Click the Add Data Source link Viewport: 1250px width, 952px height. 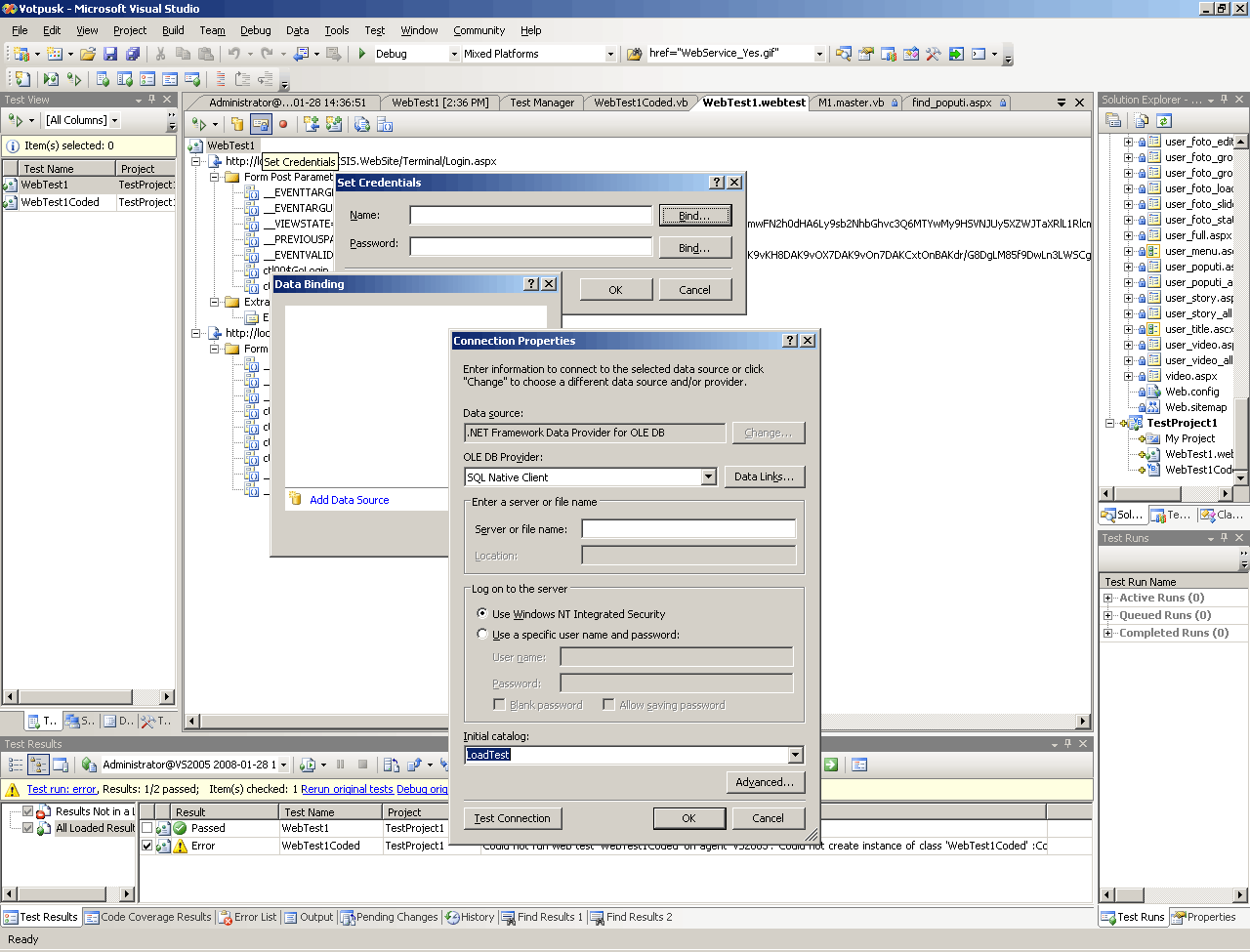click(x=349, y=500)
